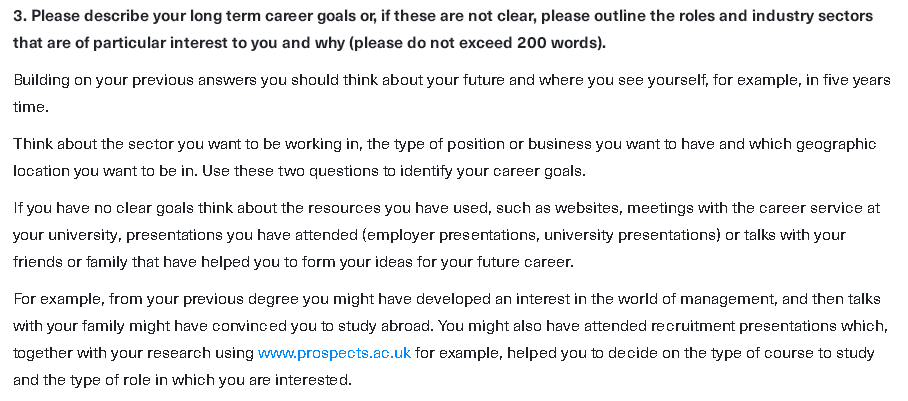The width and height of the screenshot is (908, 401).
Task: Click the number "3." at the heading start
Action: tap(19, 17)
